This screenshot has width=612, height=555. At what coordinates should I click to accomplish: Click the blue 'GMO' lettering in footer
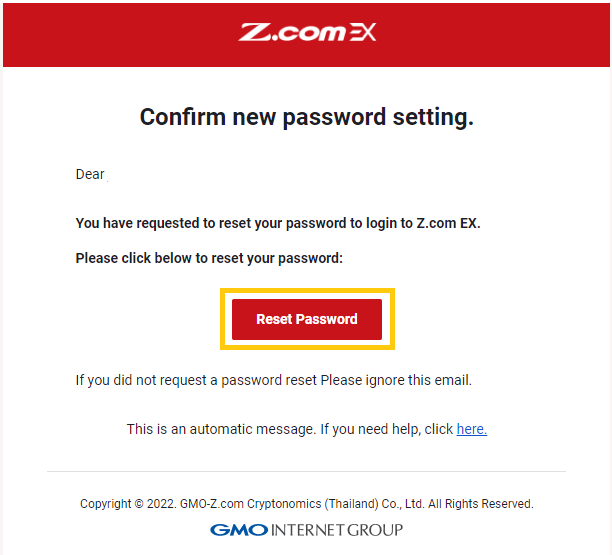pos(239,529)
